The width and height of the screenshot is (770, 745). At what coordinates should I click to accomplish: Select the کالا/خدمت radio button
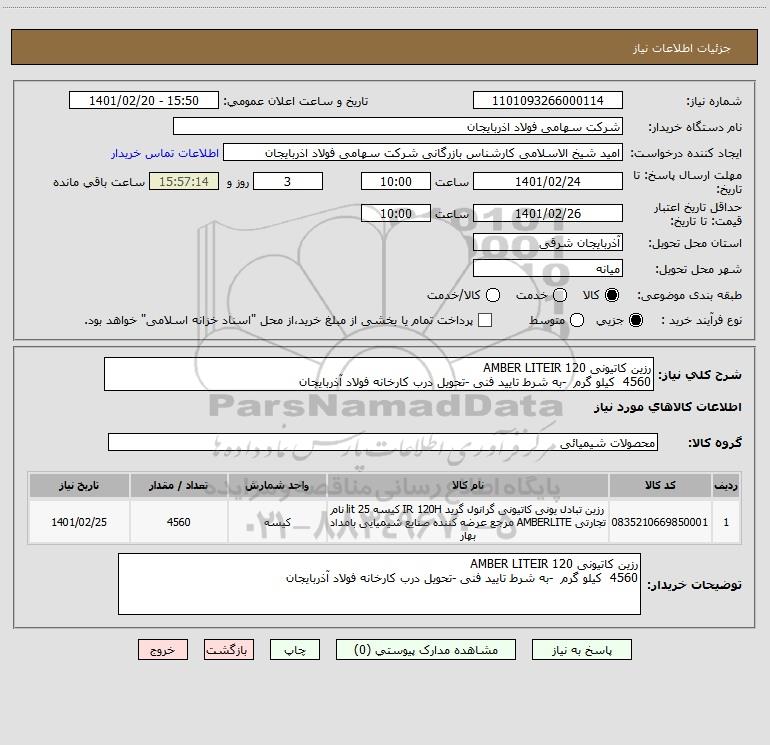(x=493, y=295)
